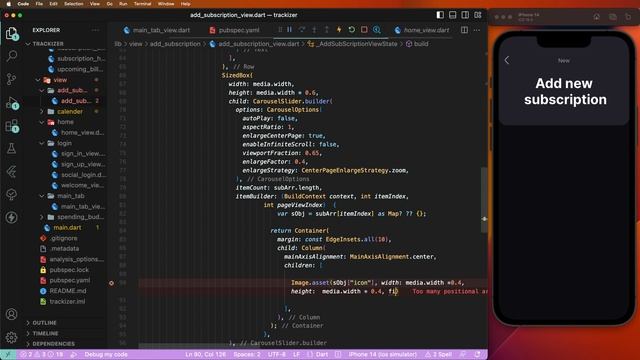
Task: Trigger Flutter Hot Reload lightning button
Action: click(339, 30)
